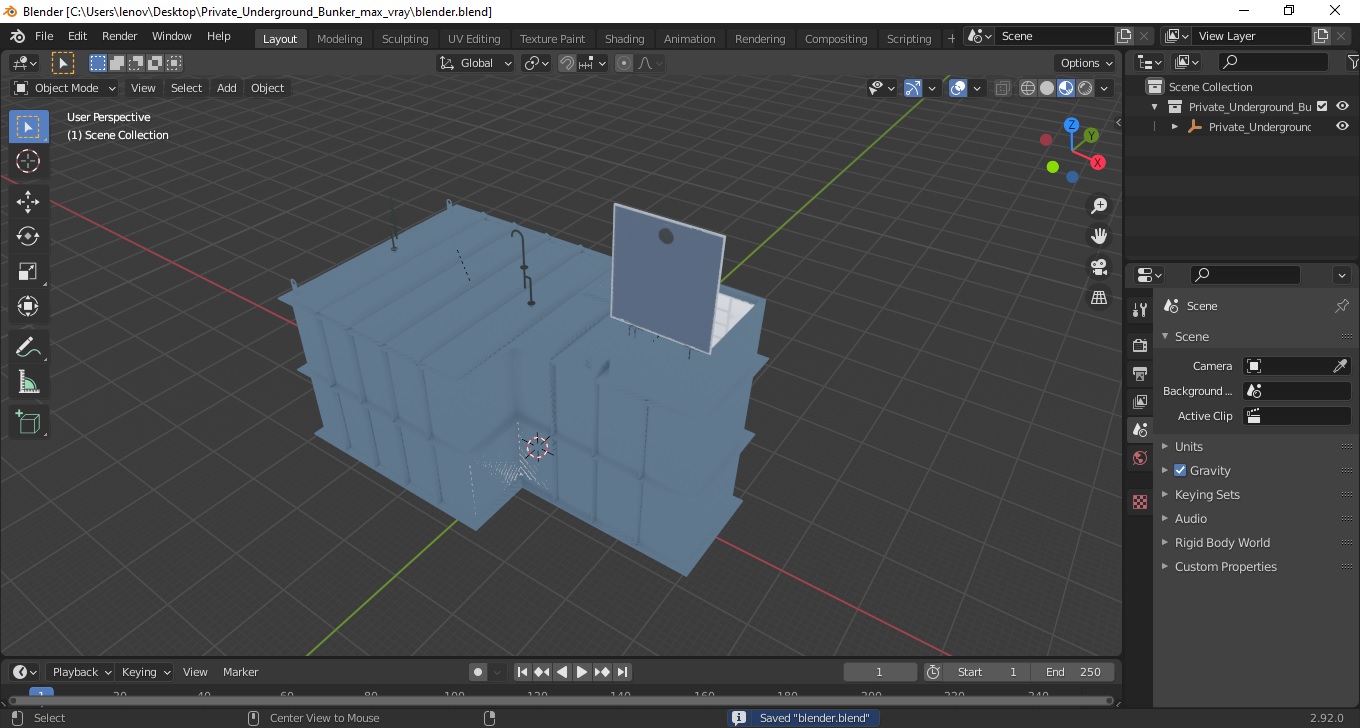Jump to the end frame

622,672
